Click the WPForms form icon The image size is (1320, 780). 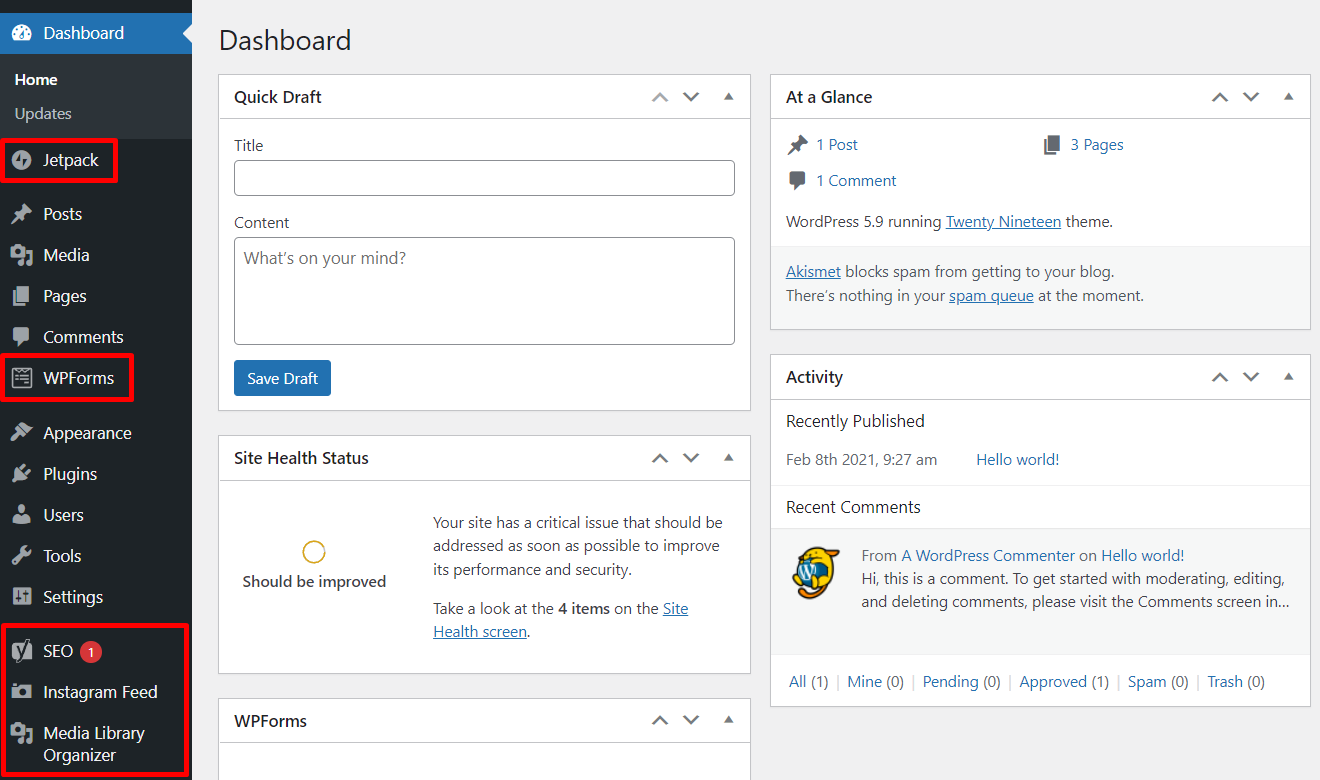[22, 378]
